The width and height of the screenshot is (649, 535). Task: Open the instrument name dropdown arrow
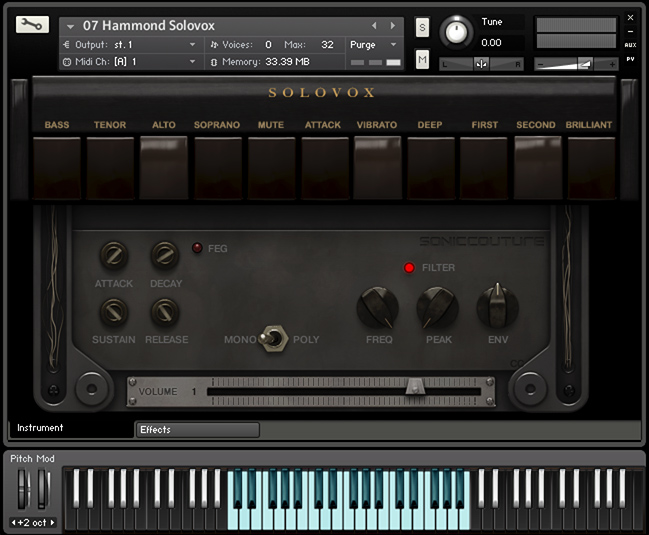[70, 26]
